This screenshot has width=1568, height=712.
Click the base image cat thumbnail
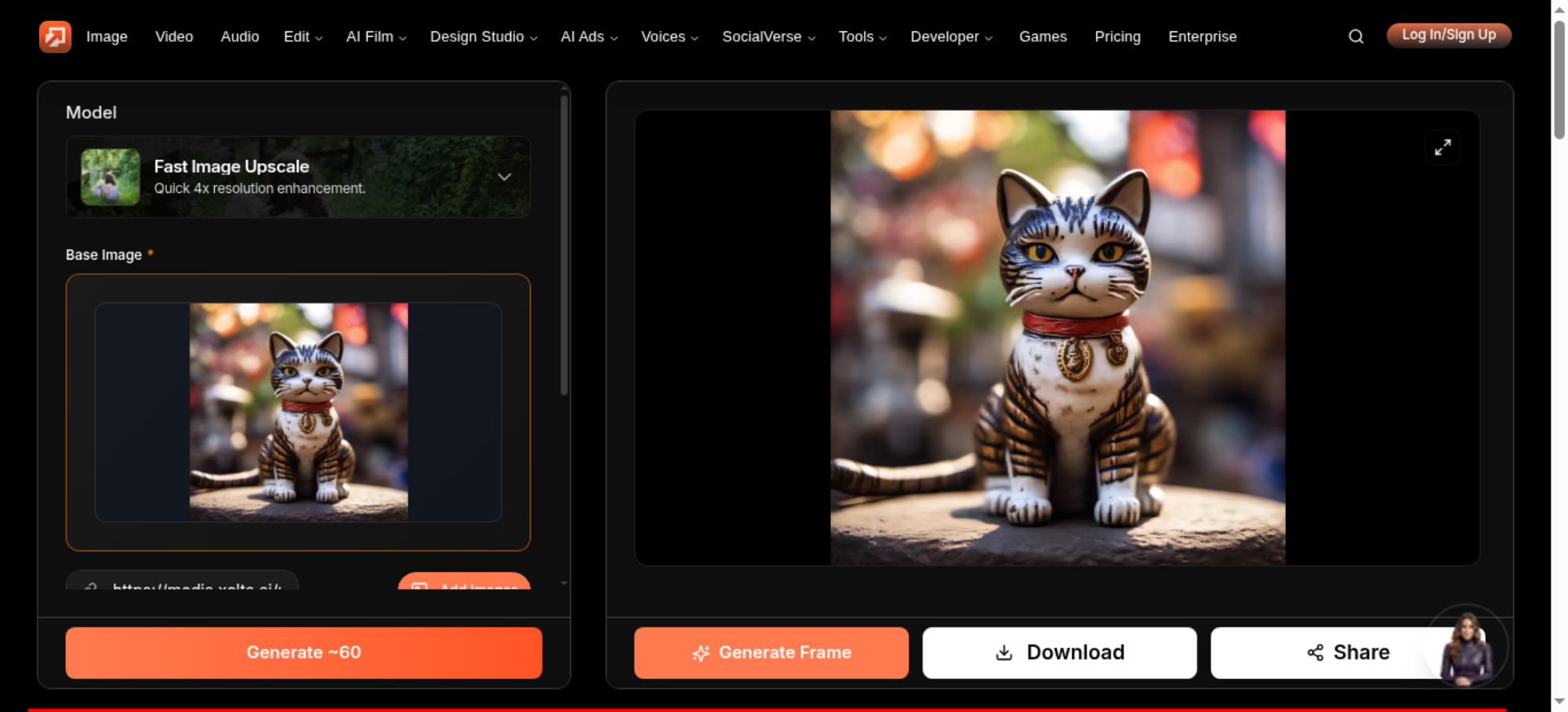tap(299, 412)
